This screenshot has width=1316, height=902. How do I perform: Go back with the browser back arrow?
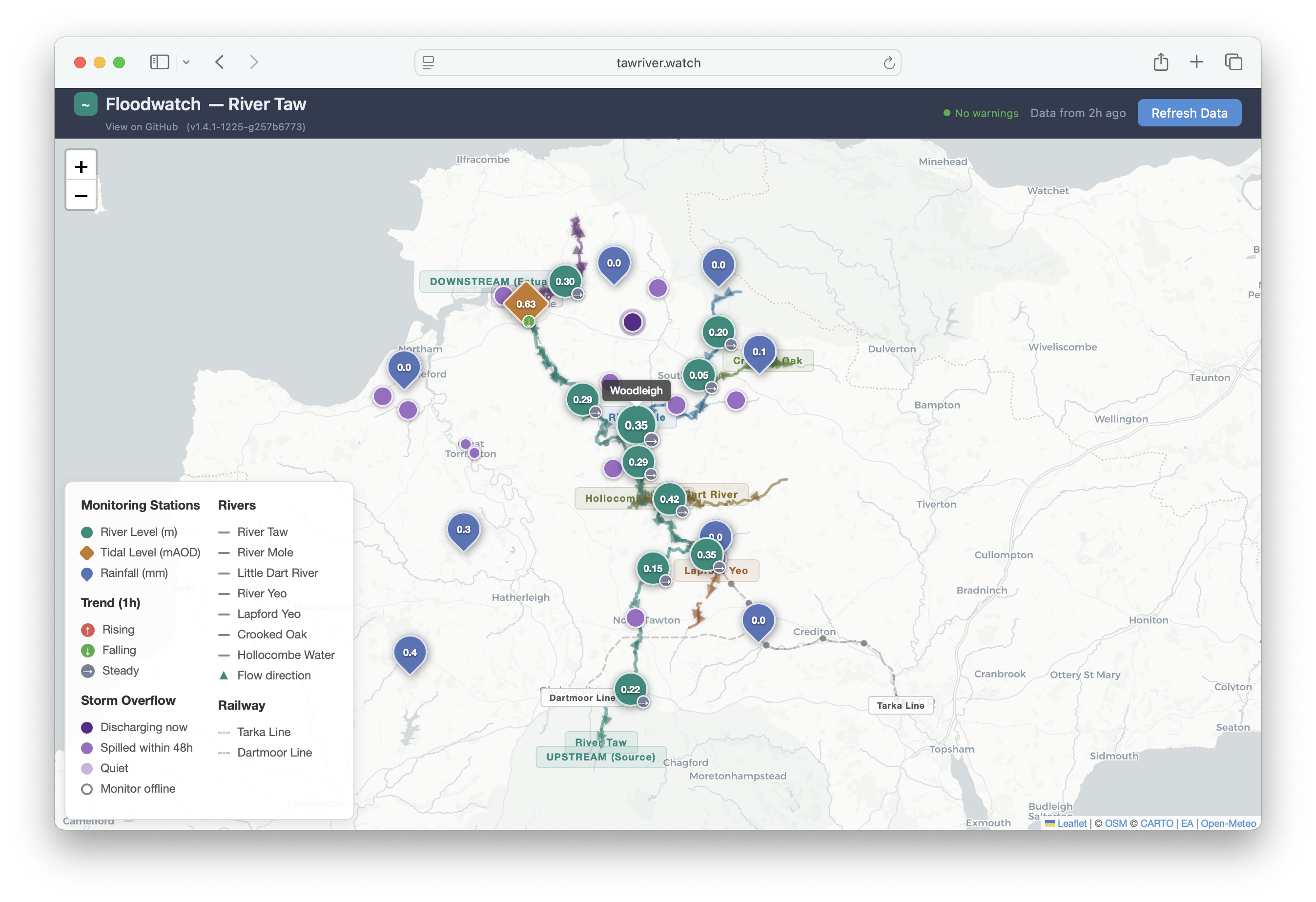point(220,61)
